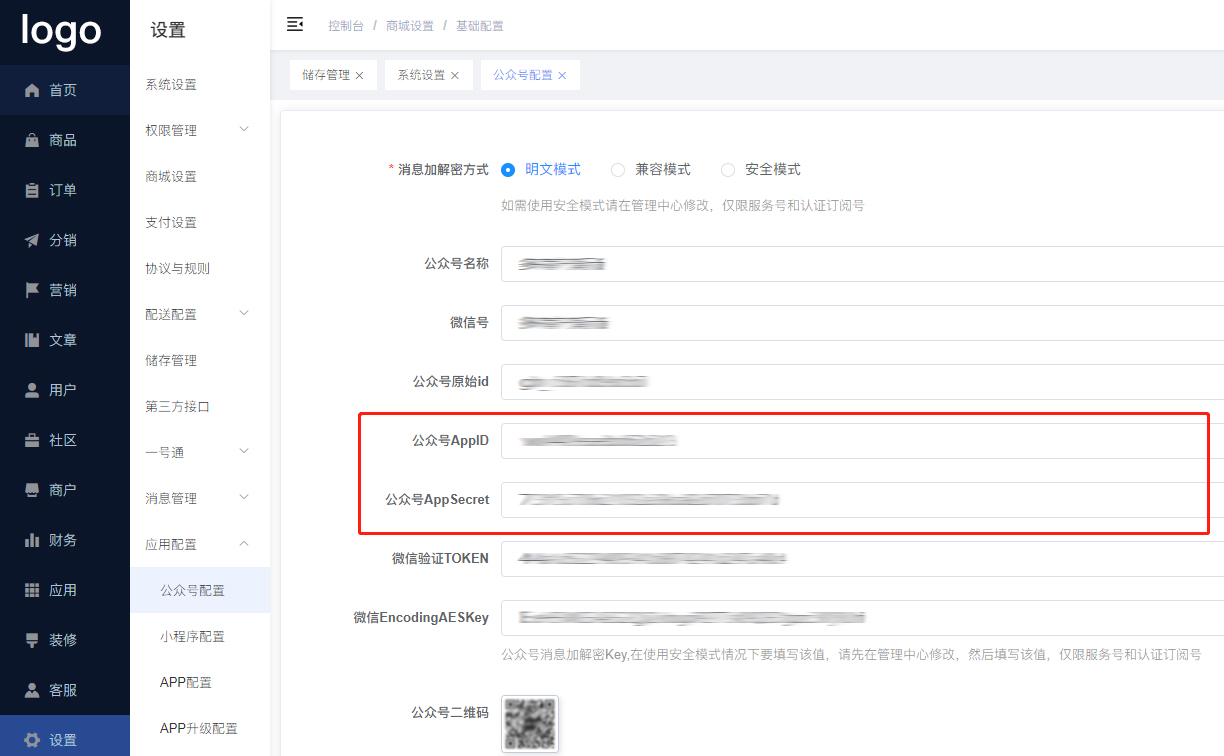Choose 安全模式 radio option

point(728,170)
